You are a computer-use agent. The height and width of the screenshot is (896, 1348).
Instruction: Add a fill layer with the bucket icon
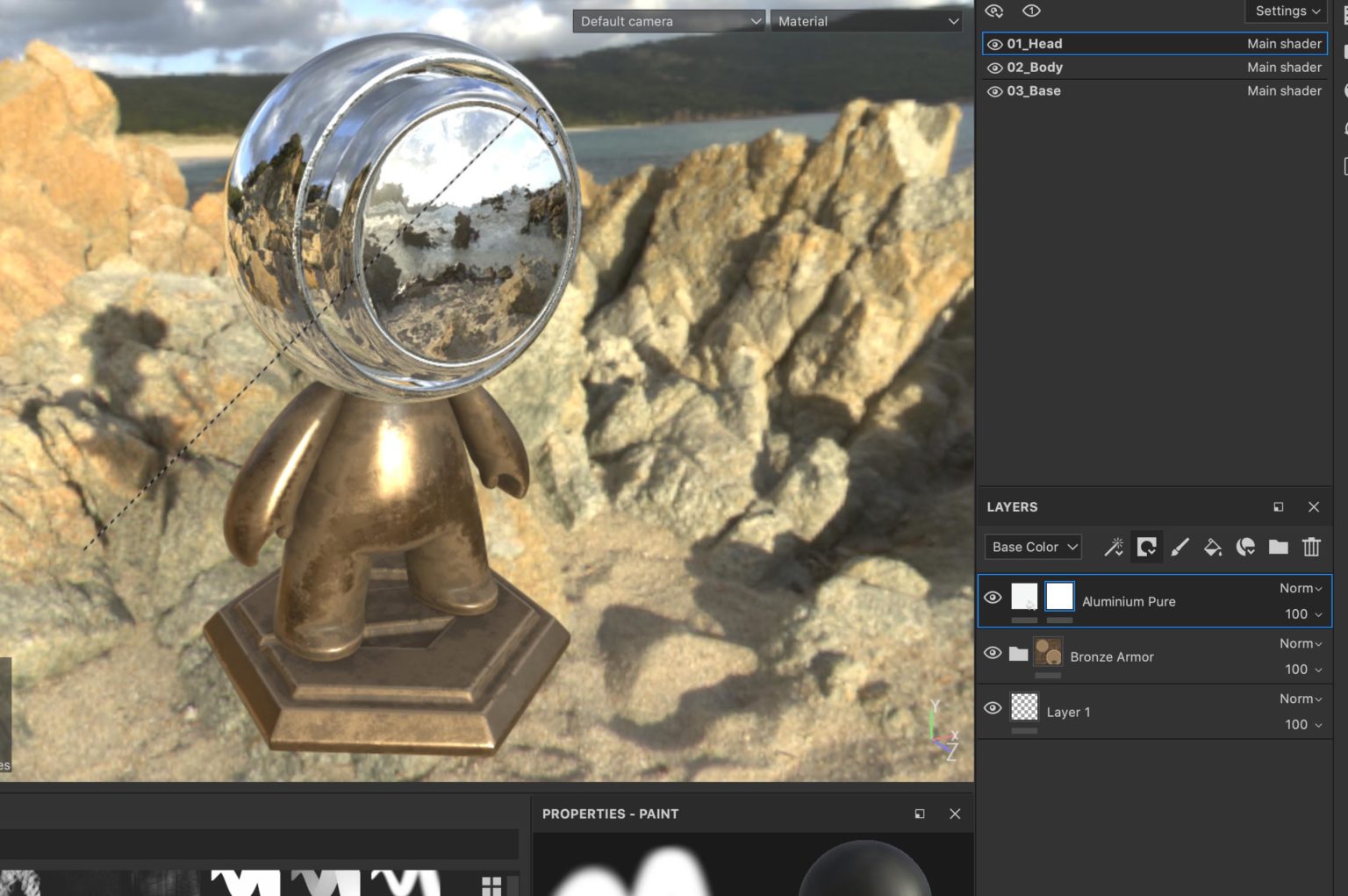tap(1213, 548)
